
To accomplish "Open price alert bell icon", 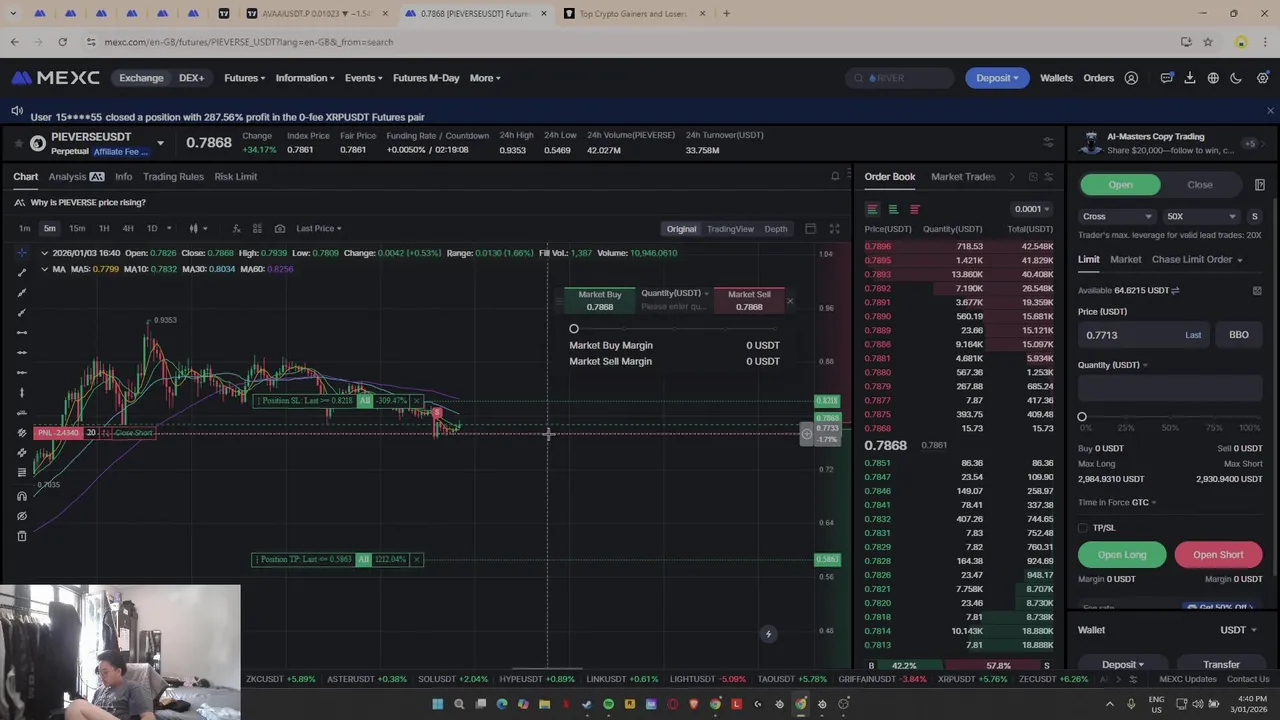I will pyautogui.click(x=835, y=177).
